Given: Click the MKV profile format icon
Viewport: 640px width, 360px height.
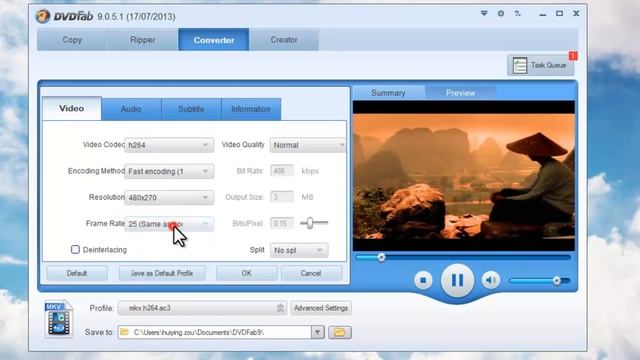Looking at the screenshot, I should point(59,319).
